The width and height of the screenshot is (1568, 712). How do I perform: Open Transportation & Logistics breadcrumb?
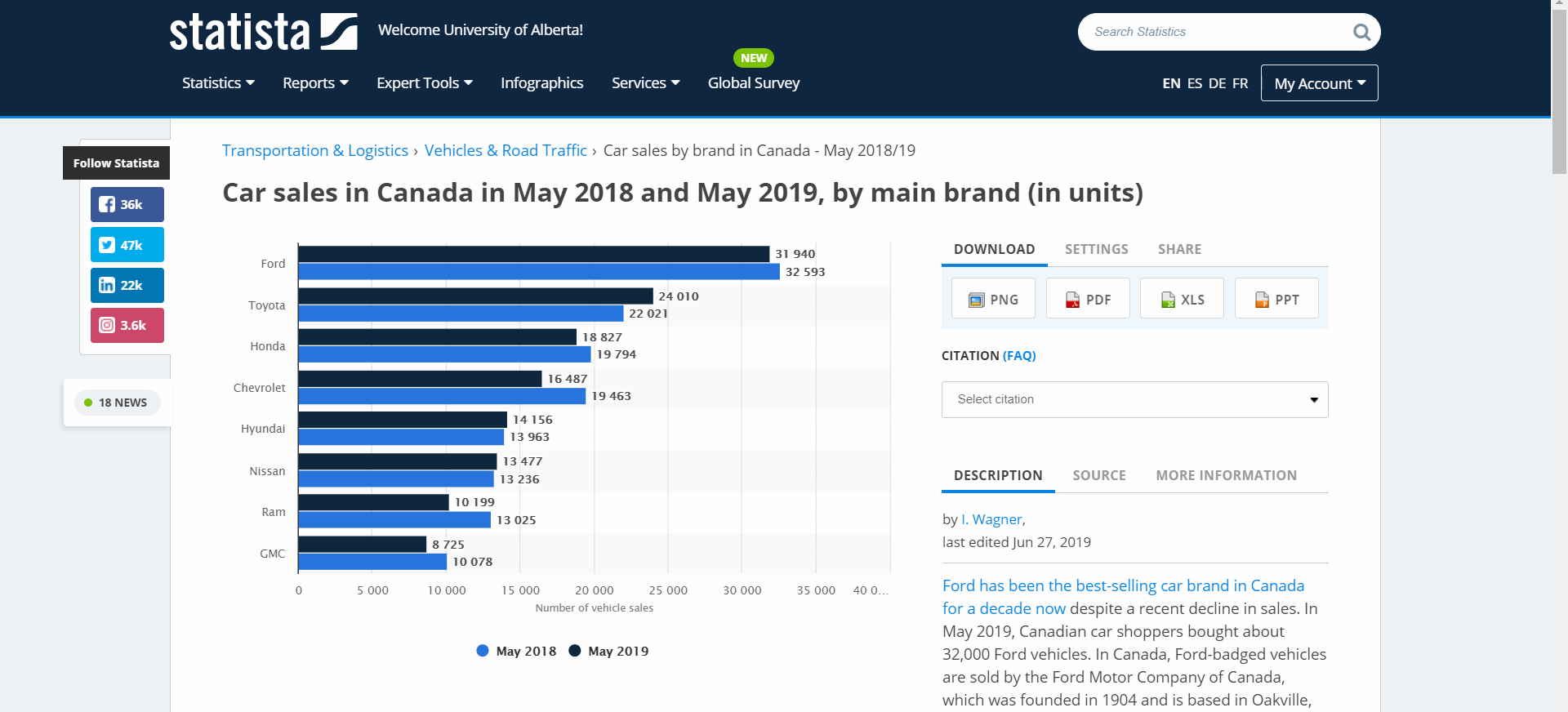314,150
